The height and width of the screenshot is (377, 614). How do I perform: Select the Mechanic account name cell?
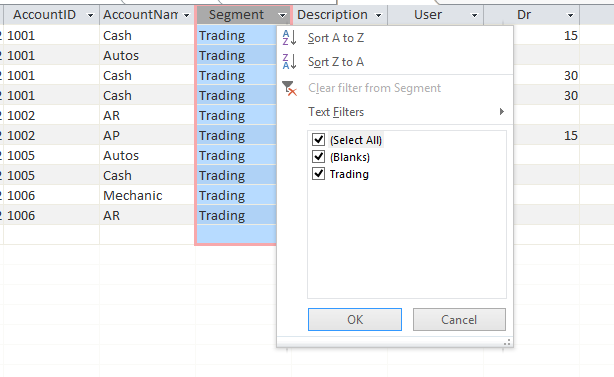[147, 195]
